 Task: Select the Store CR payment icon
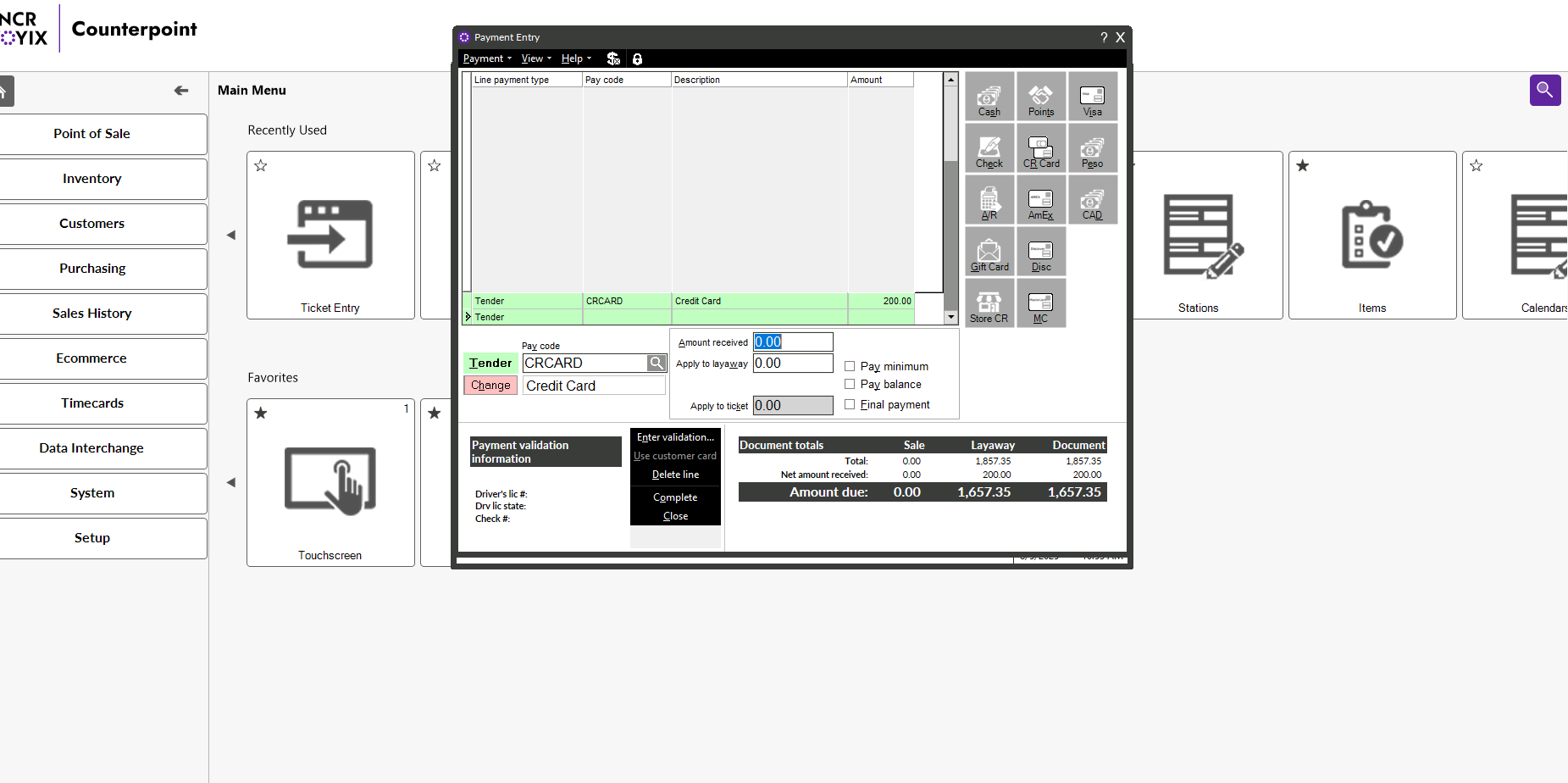(989, 303)
